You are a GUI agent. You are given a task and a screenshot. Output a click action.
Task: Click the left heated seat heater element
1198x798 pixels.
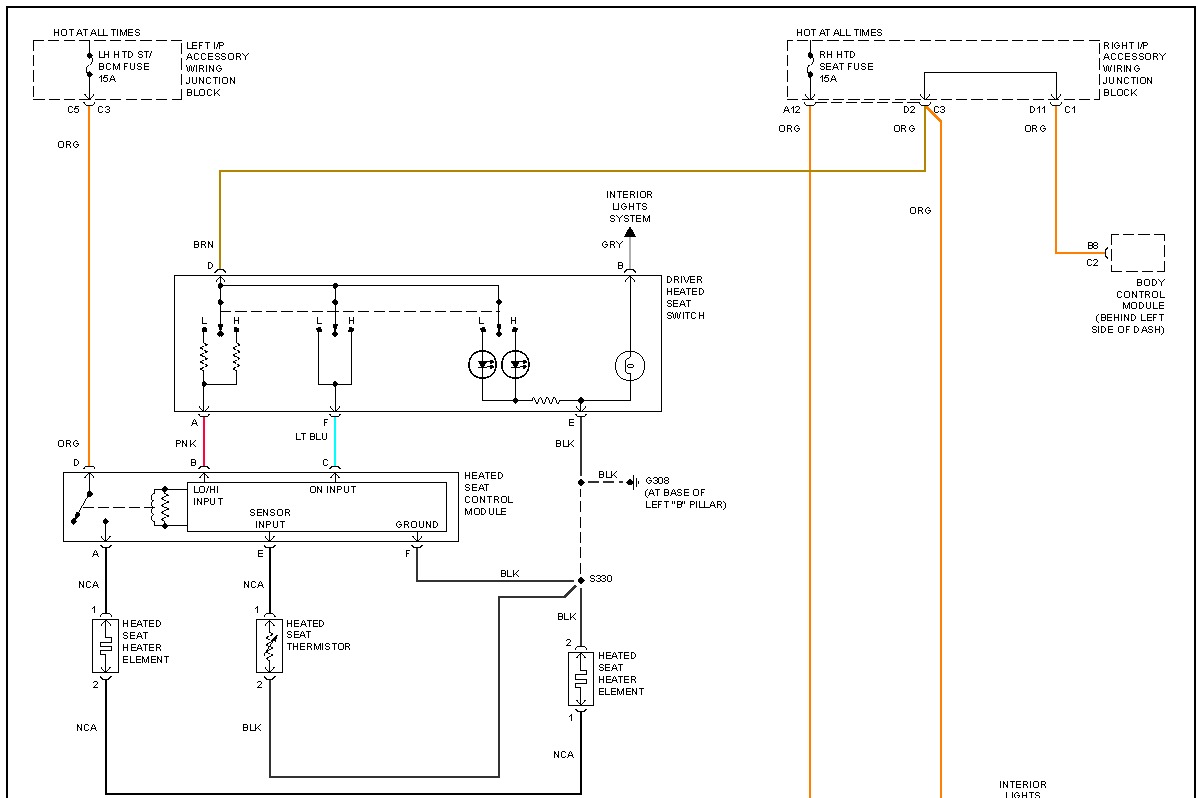point(105,646)
